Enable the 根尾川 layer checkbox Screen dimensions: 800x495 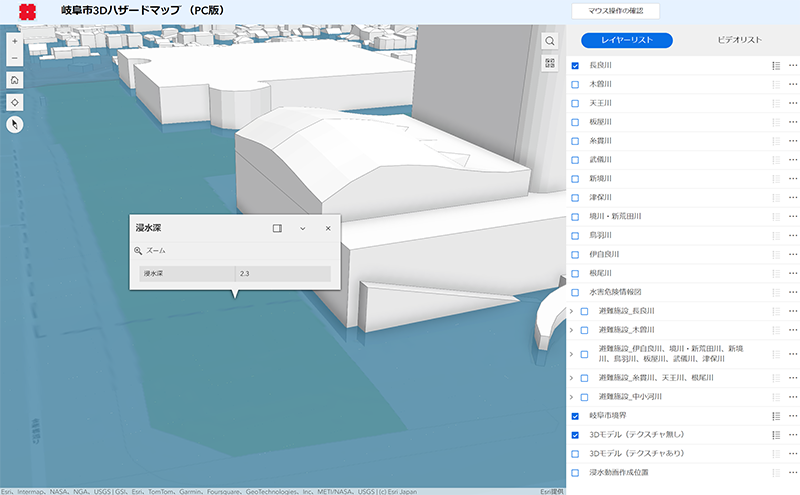pos(575,274)
